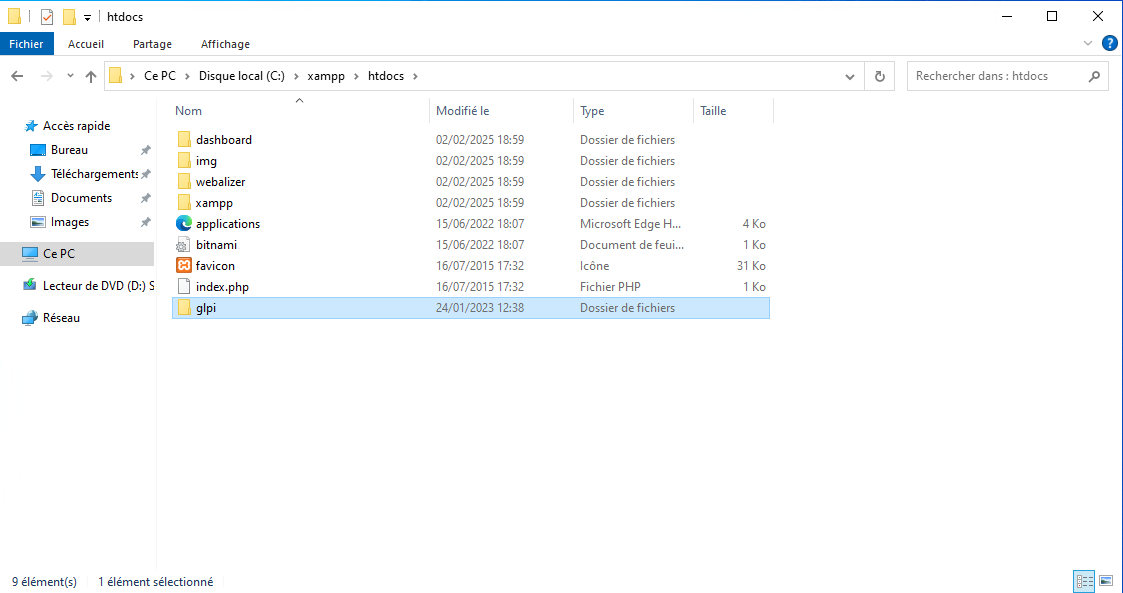Click the Téléchargements download arrow icon
Screen dimensions: 1123x593
click(38, 174)
